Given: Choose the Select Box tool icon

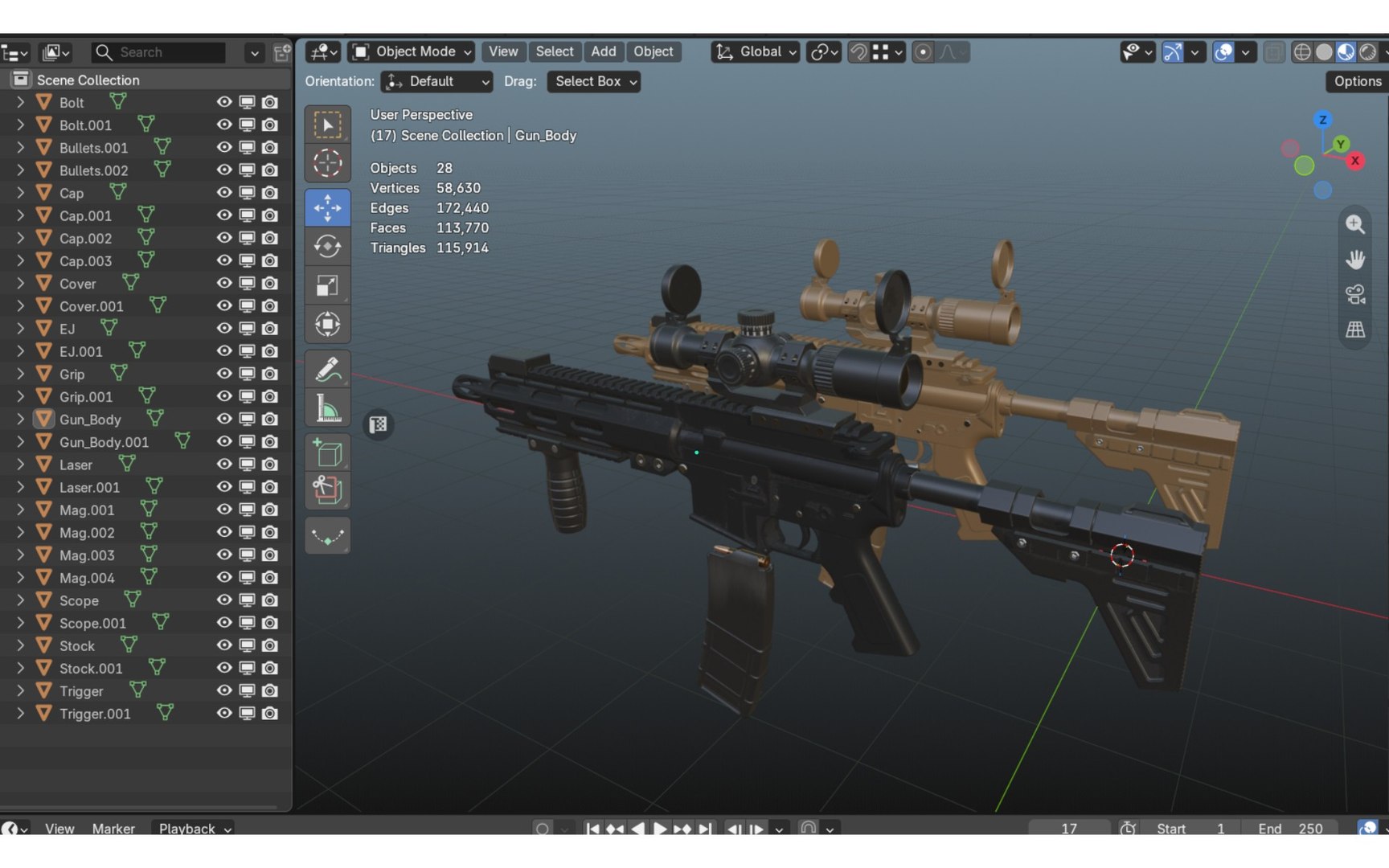Looking at the screenshot, I should [327, 125].
